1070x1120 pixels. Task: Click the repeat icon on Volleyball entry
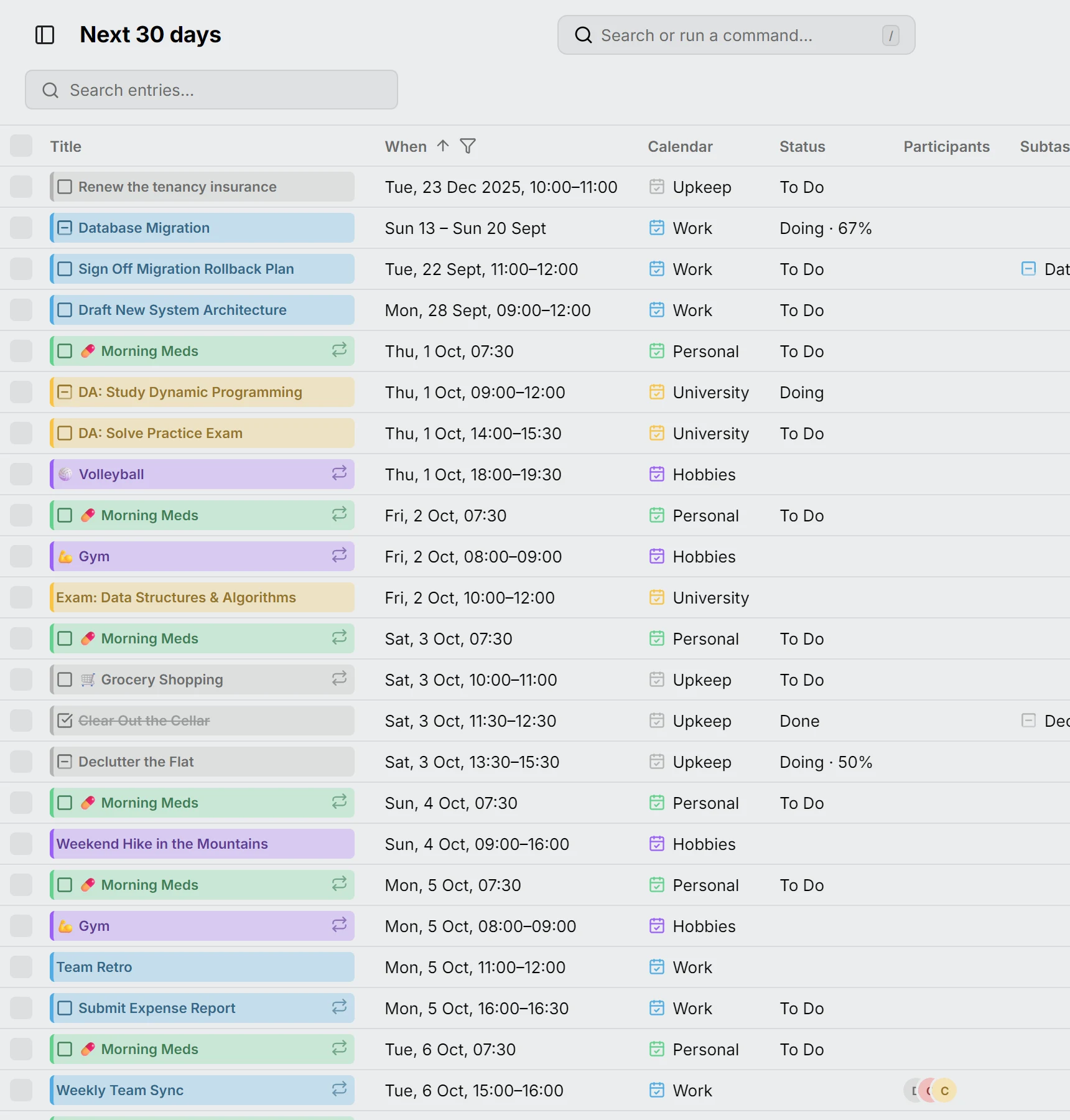click(339, 474)
